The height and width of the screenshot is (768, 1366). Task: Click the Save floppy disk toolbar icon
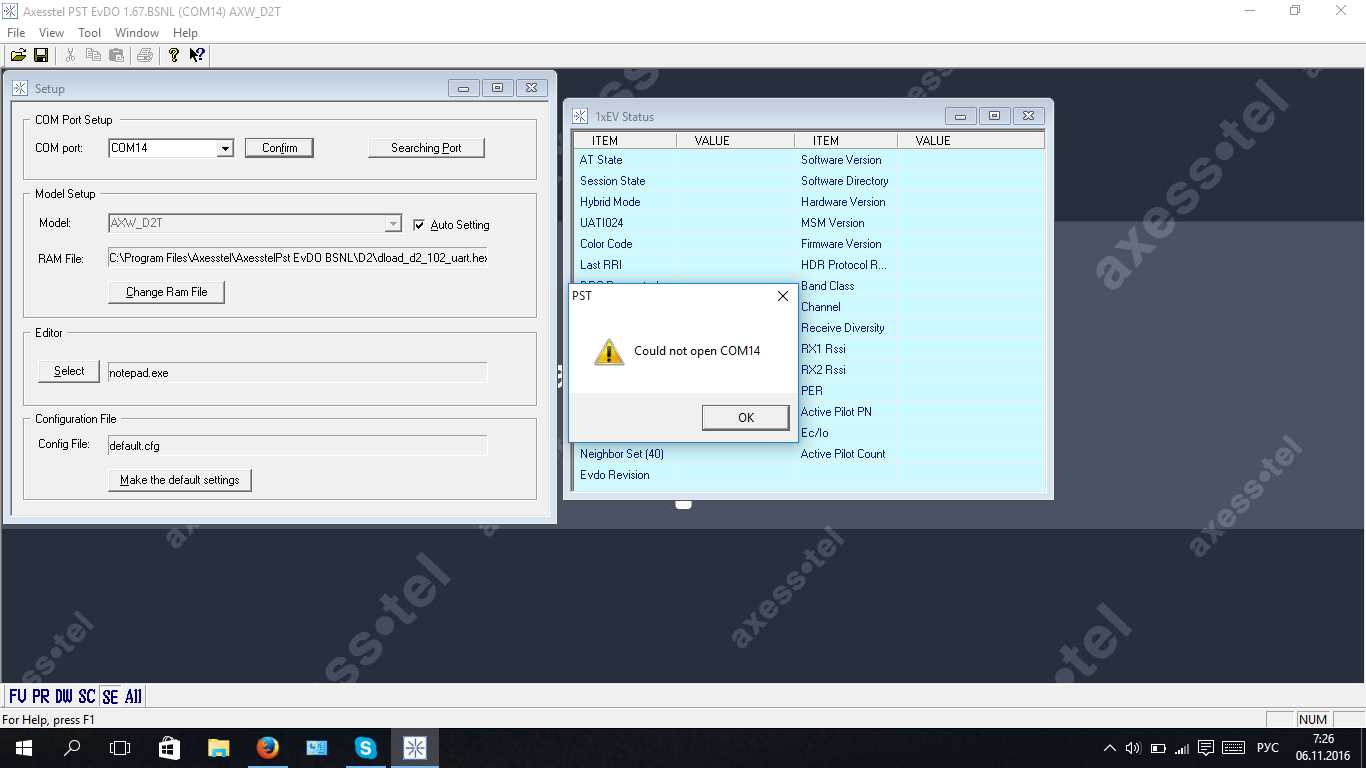(x=41, y=55)
